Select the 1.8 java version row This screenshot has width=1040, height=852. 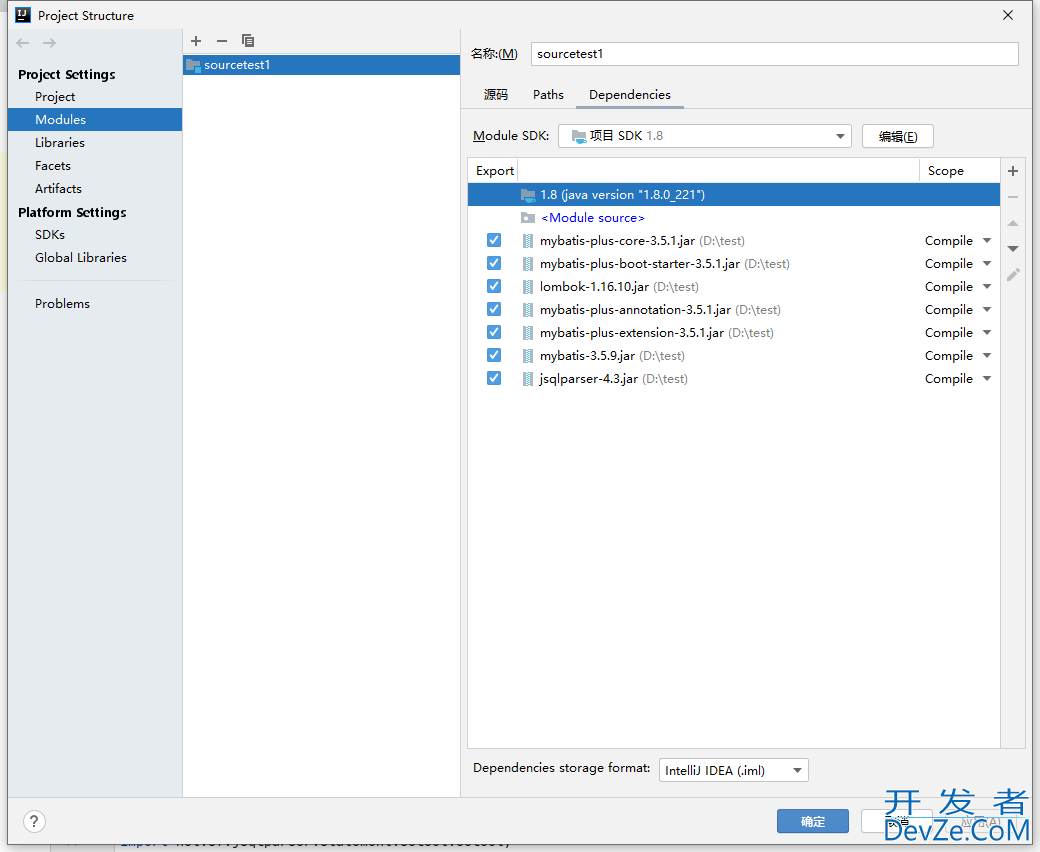(734, 195)
